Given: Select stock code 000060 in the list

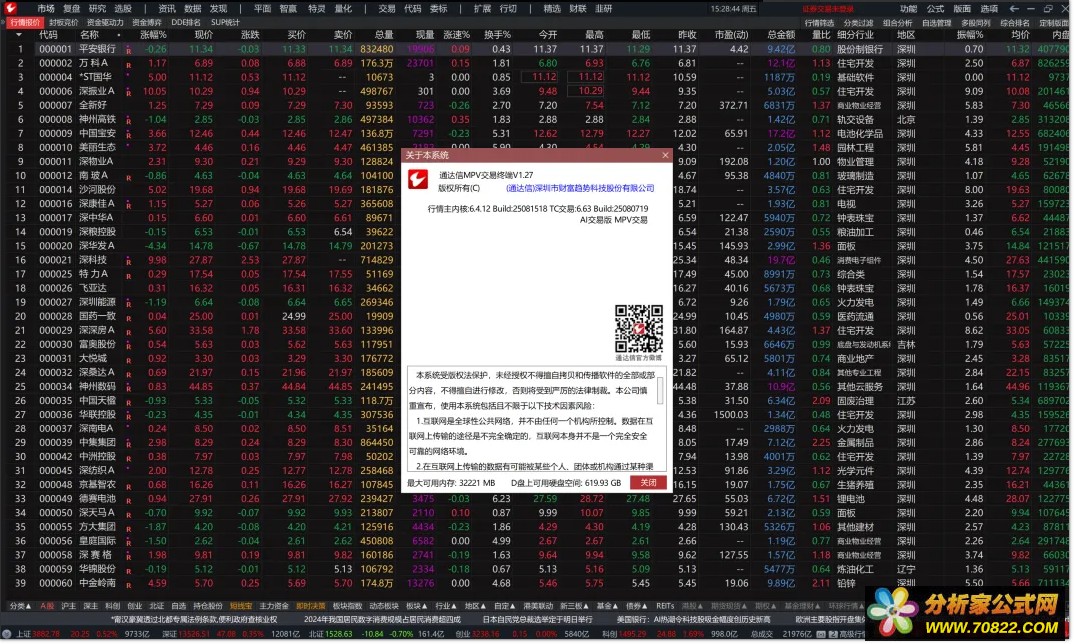Looking at the screenshot, I should [55, 584].
